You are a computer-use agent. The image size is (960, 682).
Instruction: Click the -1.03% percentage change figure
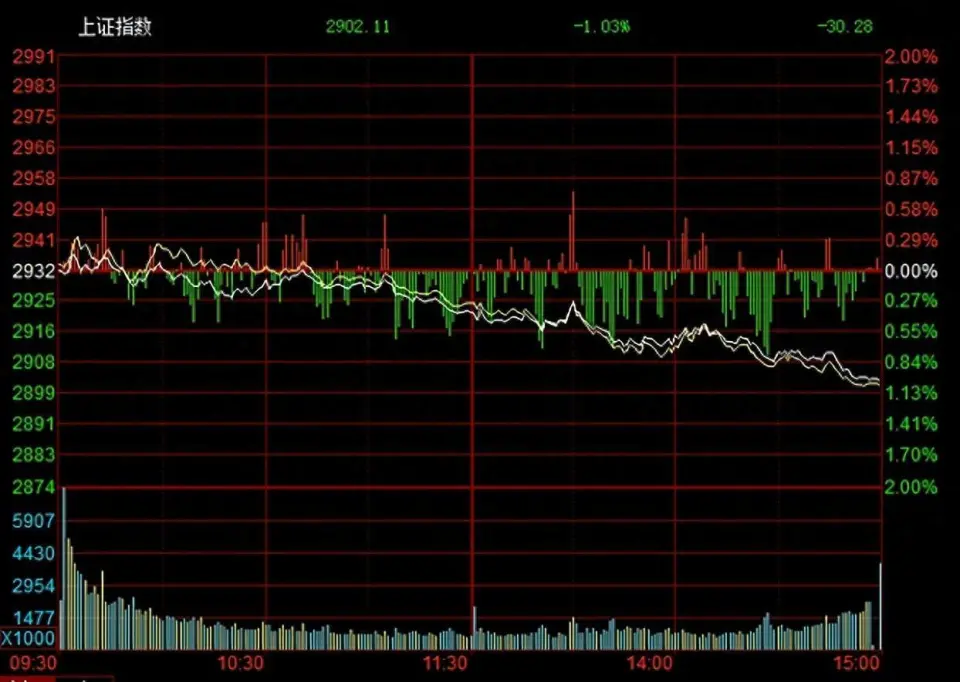[x=601, y=27]
